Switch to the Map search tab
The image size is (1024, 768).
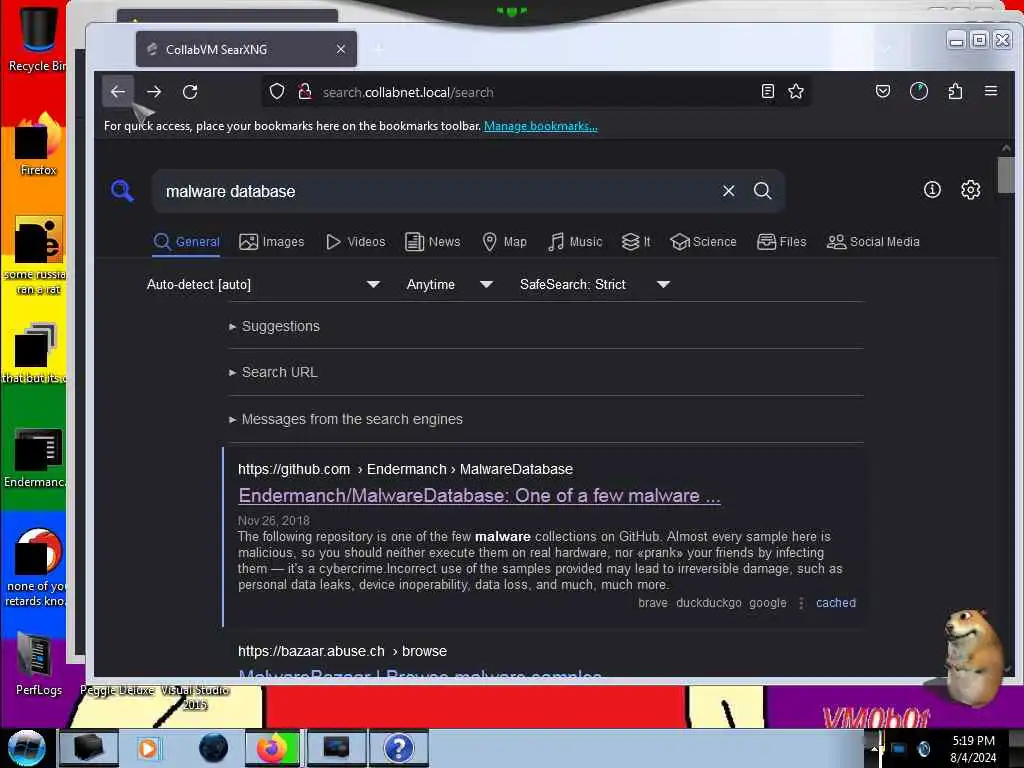tap(504, 242)
